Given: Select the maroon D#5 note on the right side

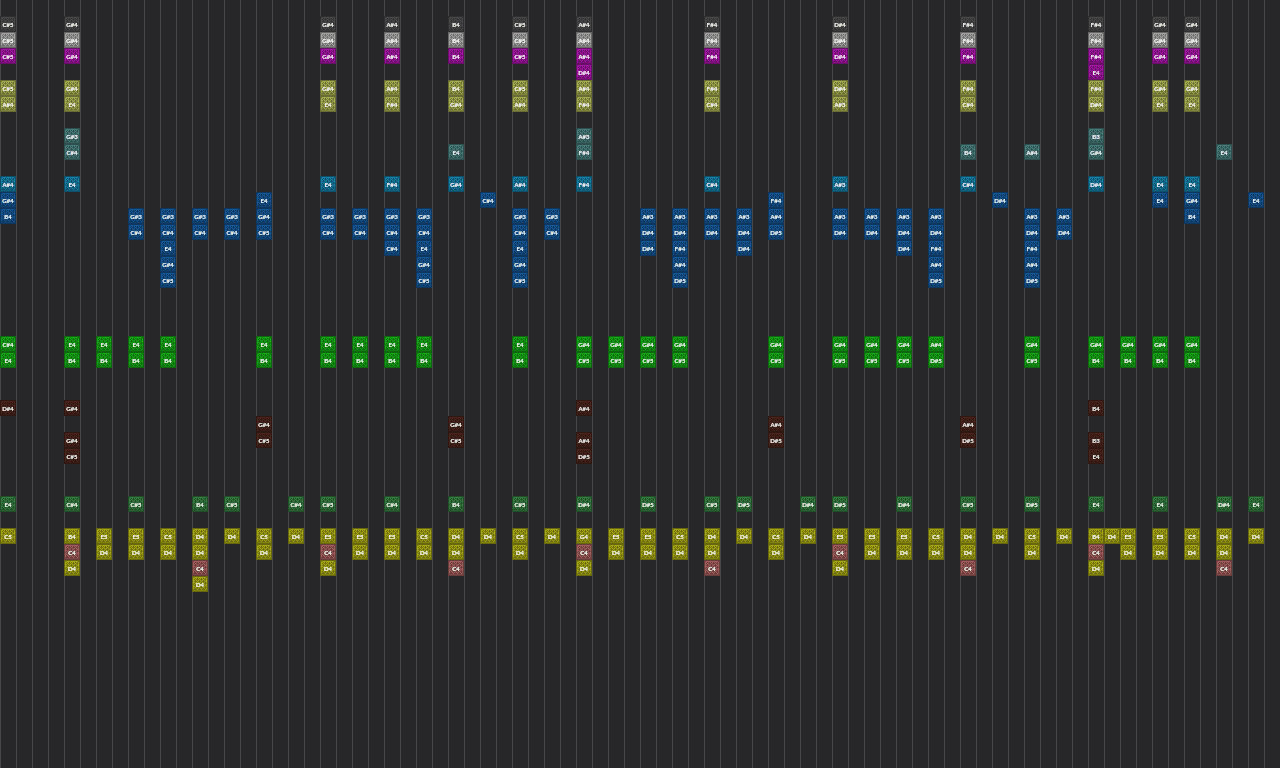Looking at the screenshot, I should pyautogui.click(x=968, y=440).
